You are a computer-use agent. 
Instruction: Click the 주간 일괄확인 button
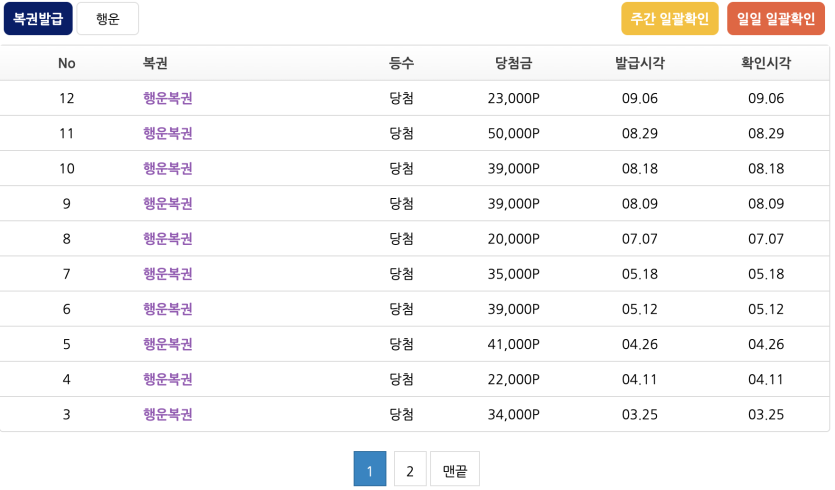(x=669, y=19)
